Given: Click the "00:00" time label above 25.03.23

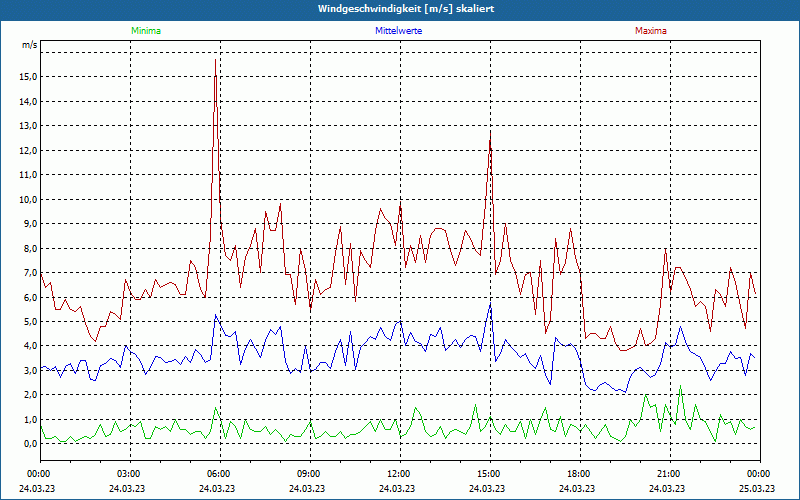Looking at the screenshot, I should (x=757, y=474).
